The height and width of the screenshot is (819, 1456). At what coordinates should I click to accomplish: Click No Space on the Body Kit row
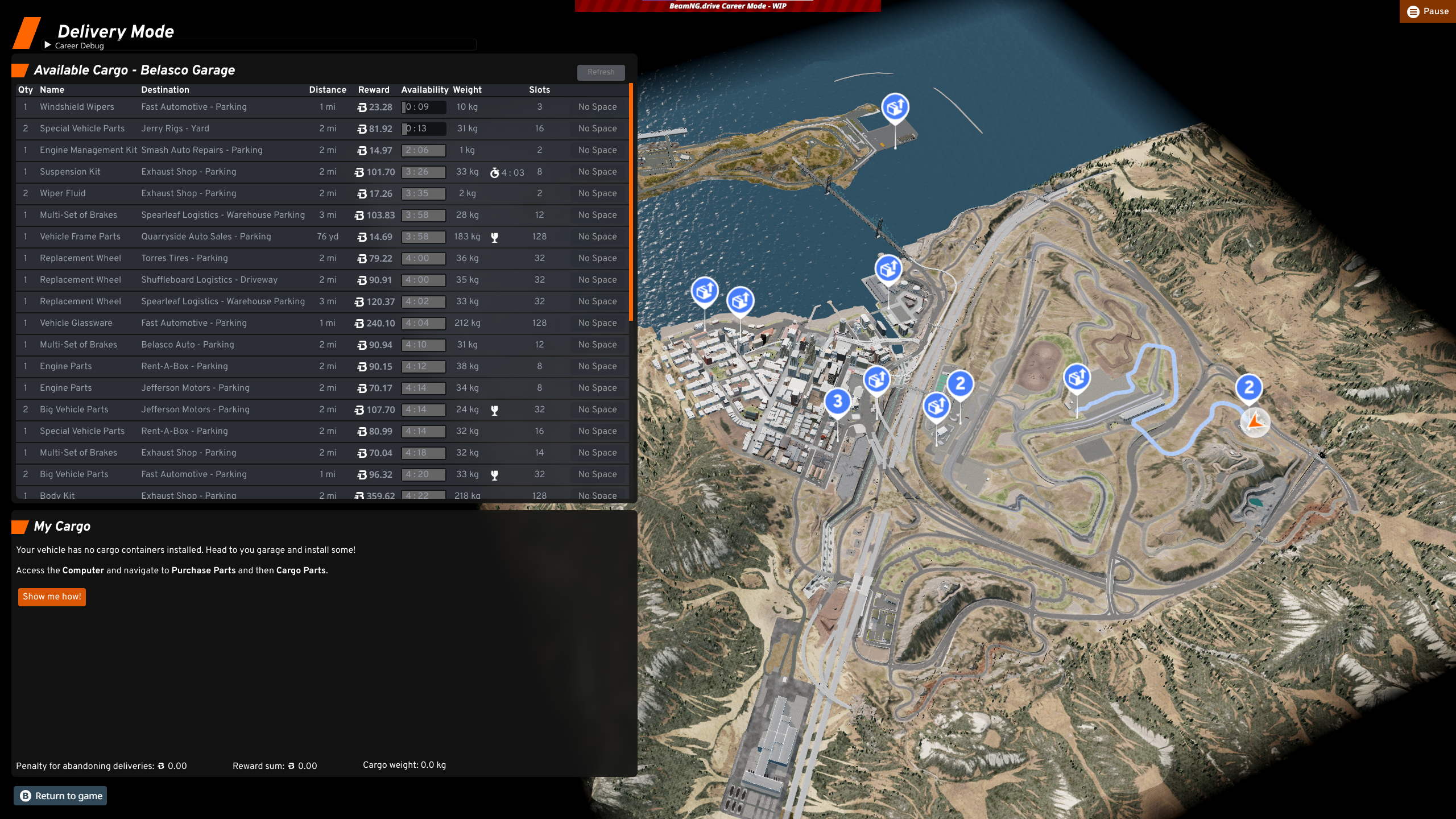click(x=597, y=495)
